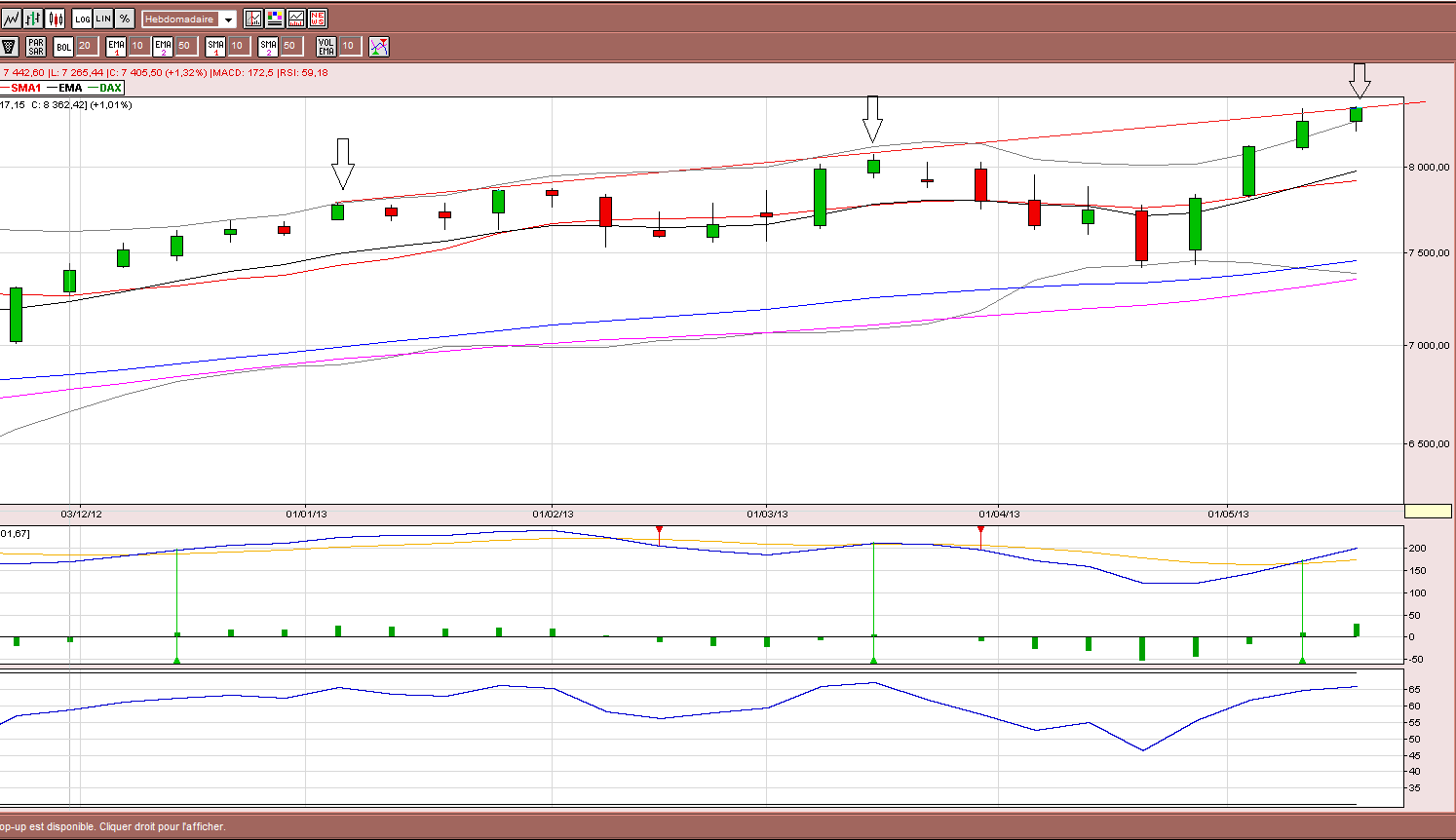1456x840 pixels.
Task: Click the 35 RSI scale label
Action: tap(1415, 788)
